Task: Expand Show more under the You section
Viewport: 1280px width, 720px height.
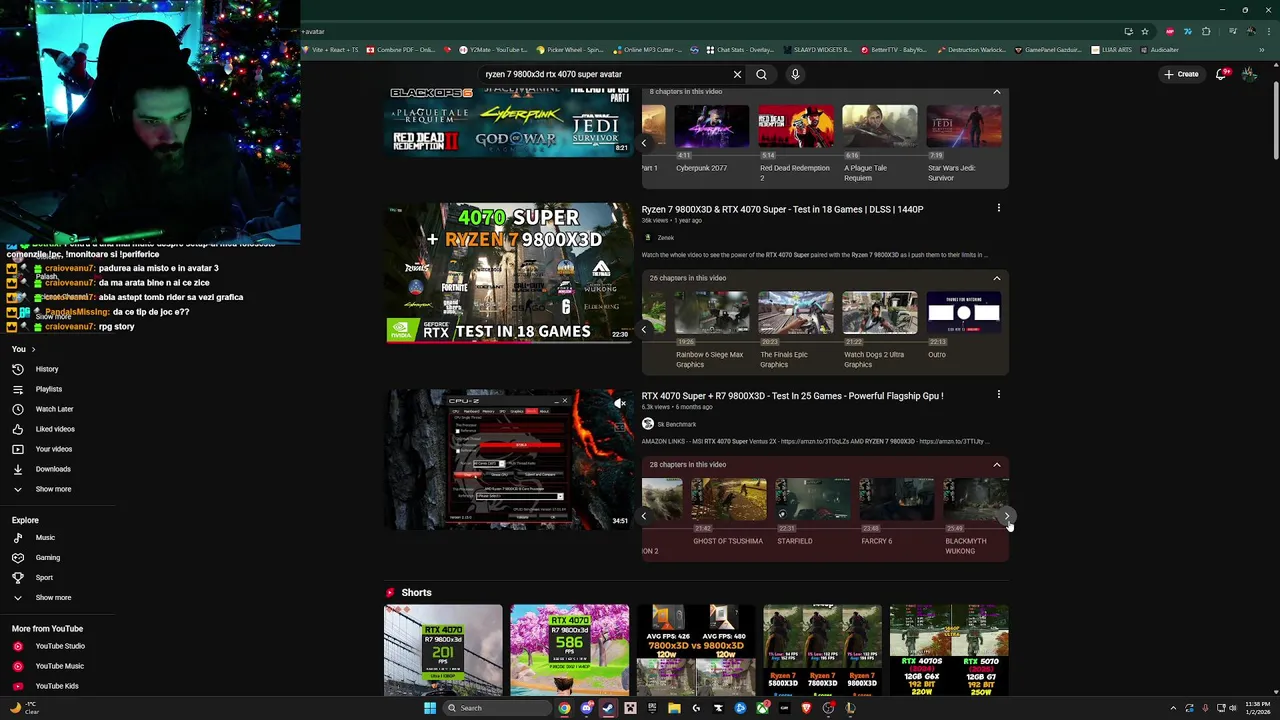Action: [x=53, y=489]
